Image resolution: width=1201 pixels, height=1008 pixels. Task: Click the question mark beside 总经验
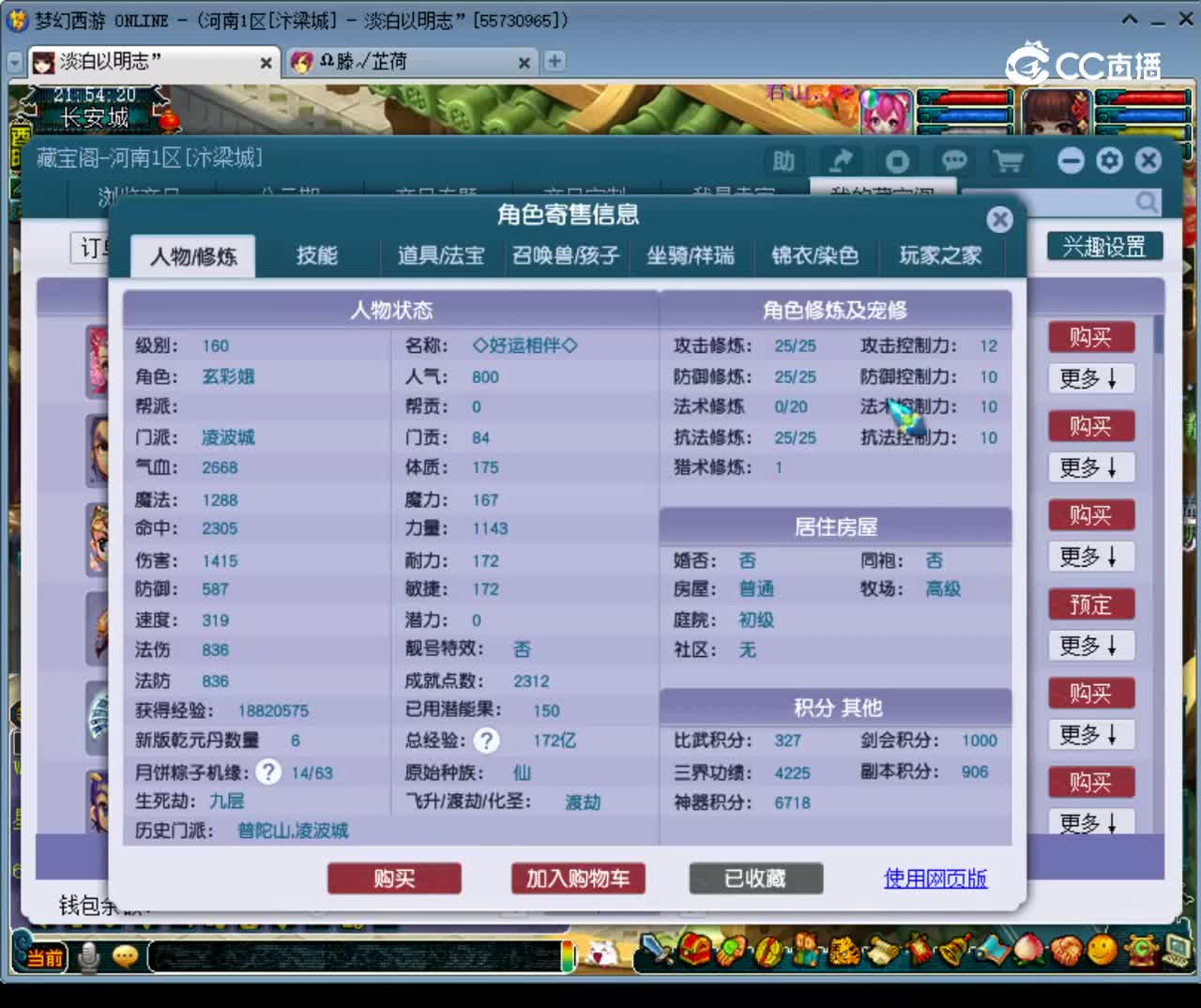click(x=486, y=741)
